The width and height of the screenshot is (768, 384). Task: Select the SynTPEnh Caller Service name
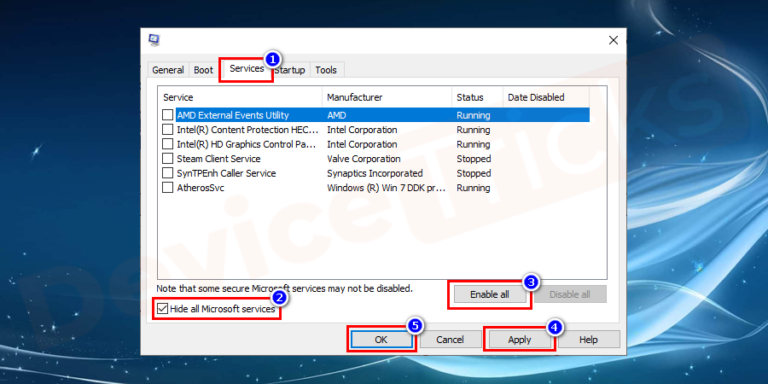pyautogui.click(x=226, y=173)
